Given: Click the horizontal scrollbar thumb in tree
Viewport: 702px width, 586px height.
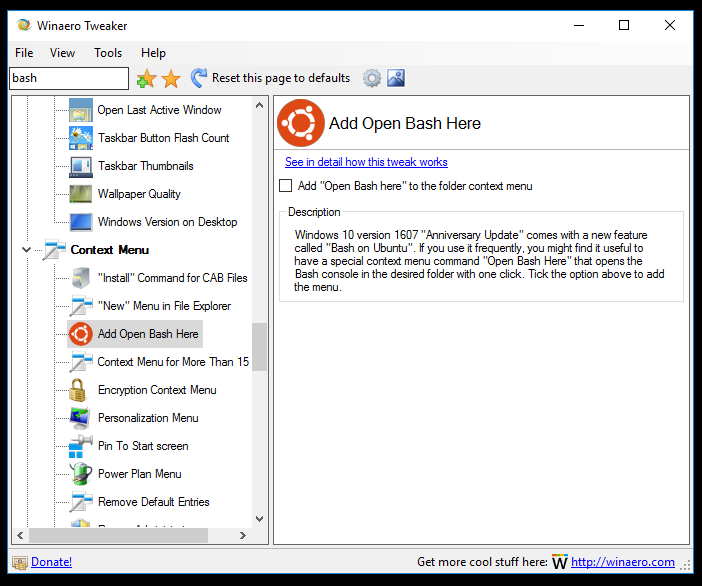Looking at the screenshot, I should click(119, 535).
